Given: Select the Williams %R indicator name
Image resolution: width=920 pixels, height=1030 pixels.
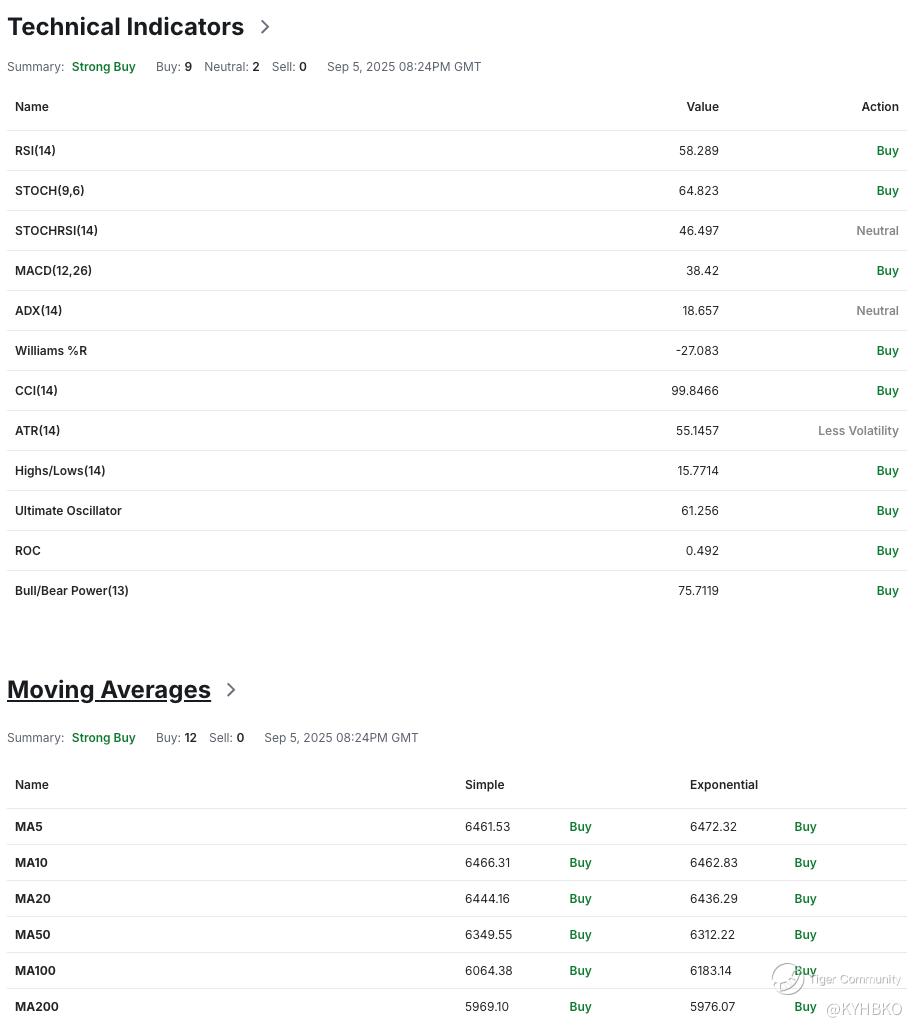Looking at the screenshot, I should click(51, 351).
